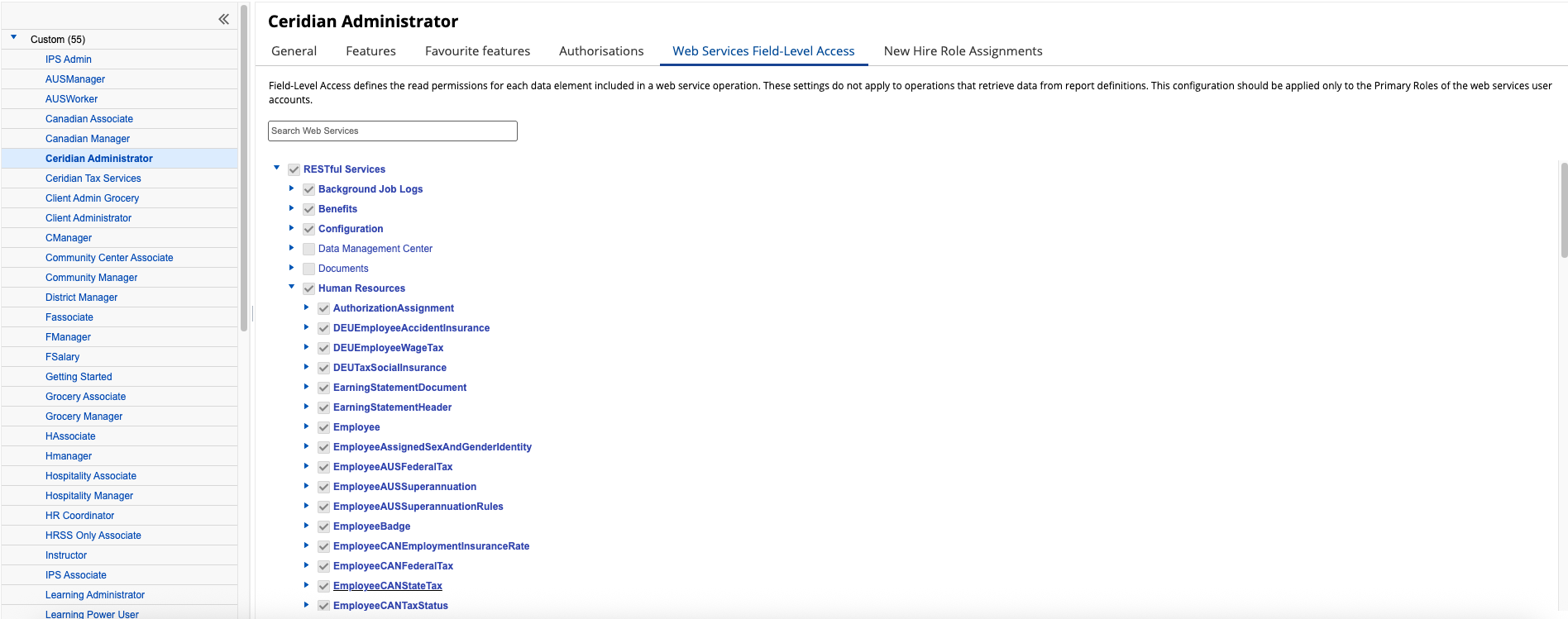Collapse the RESTful Services tree node

[x=277, y=168]
